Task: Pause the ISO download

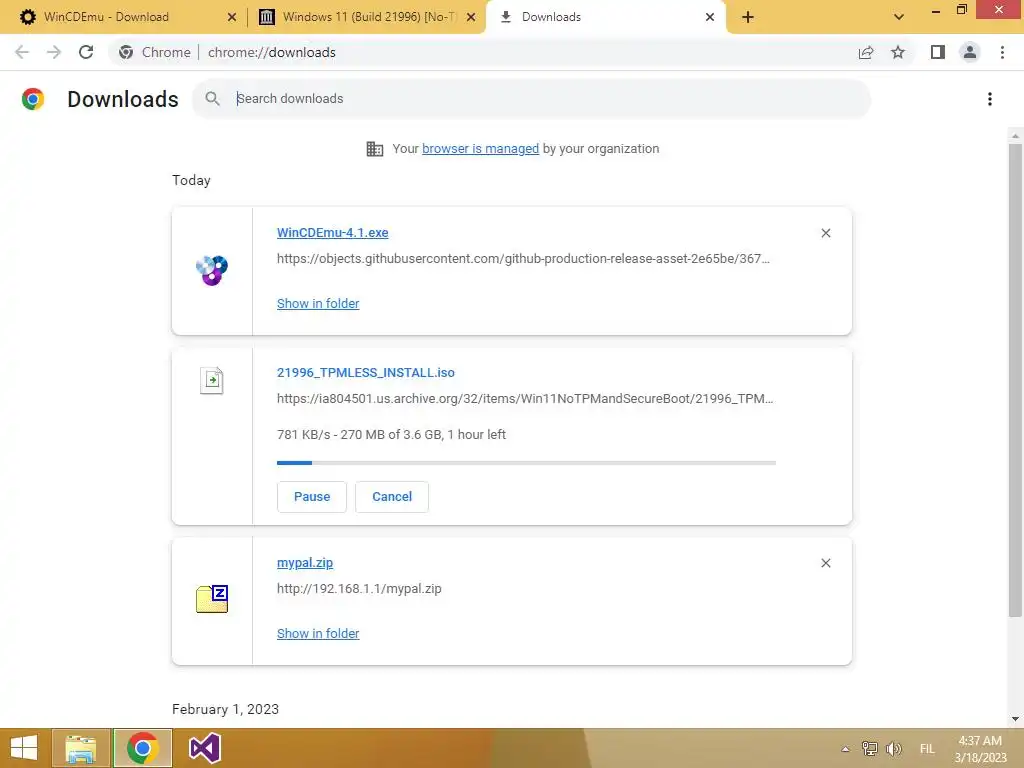Action: click(312, 497)
